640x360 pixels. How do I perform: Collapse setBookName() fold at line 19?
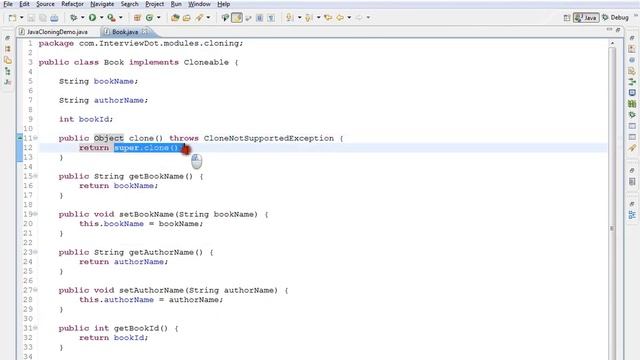pyautogui.click(x=36, y=214)
